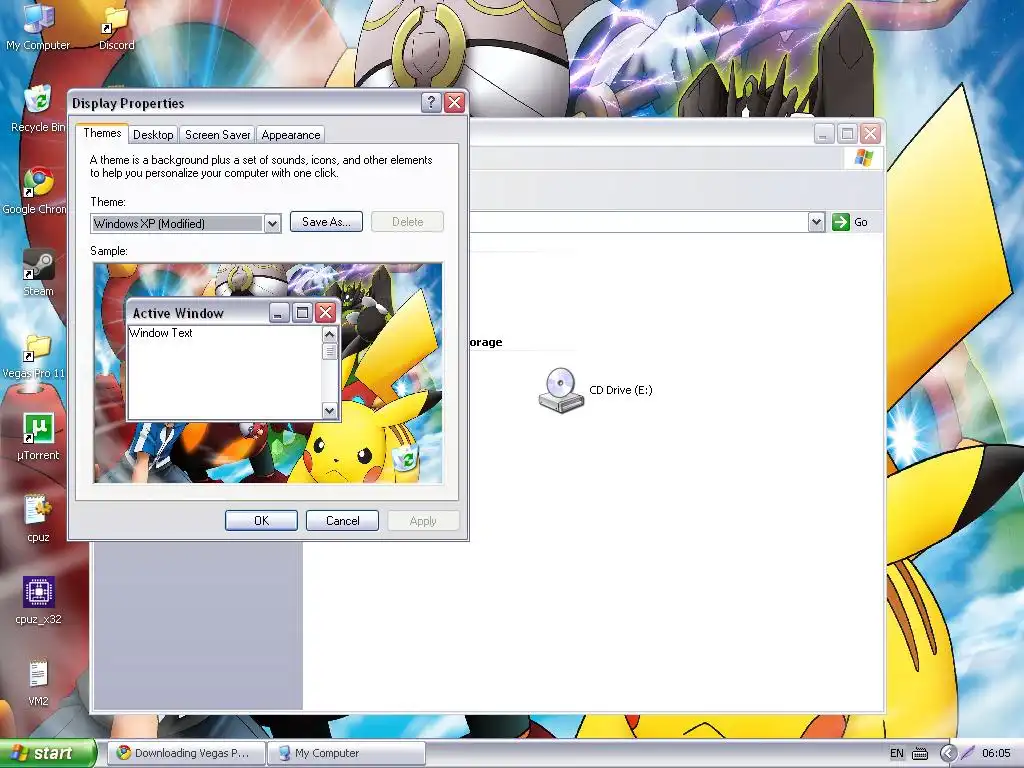This screenshot has height=768, width=1024.
Task: Click the sample window scrollbar down arrow
Action: [329, 410]
